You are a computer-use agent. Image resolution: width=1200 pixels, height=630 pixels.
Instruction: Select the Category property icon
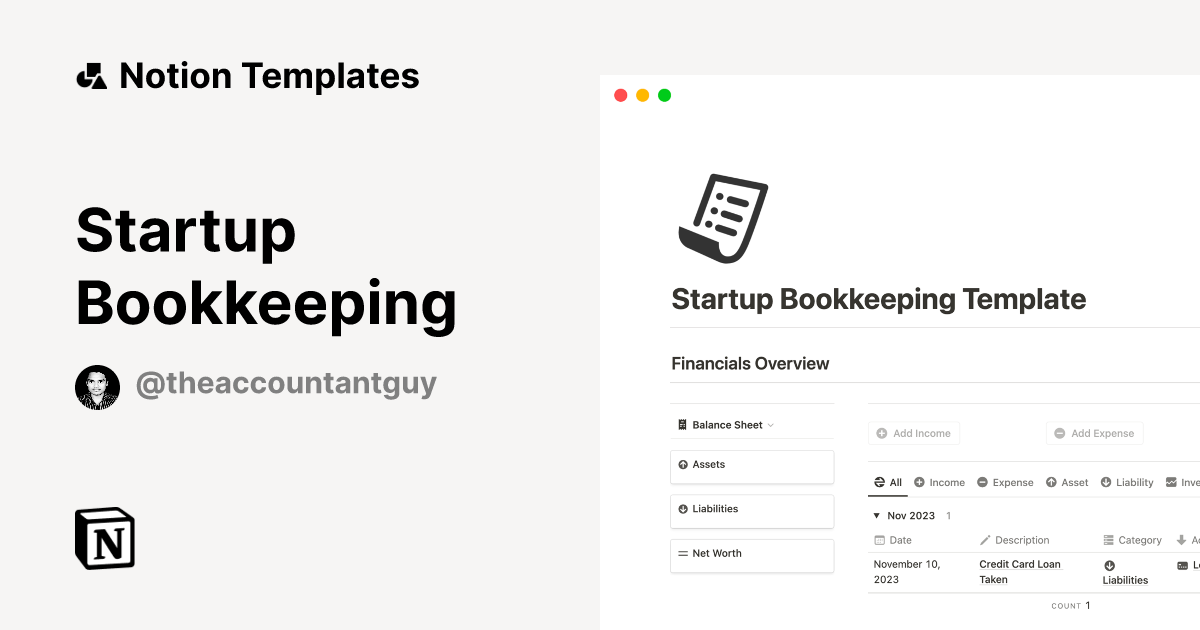(x=1108, y=540)
